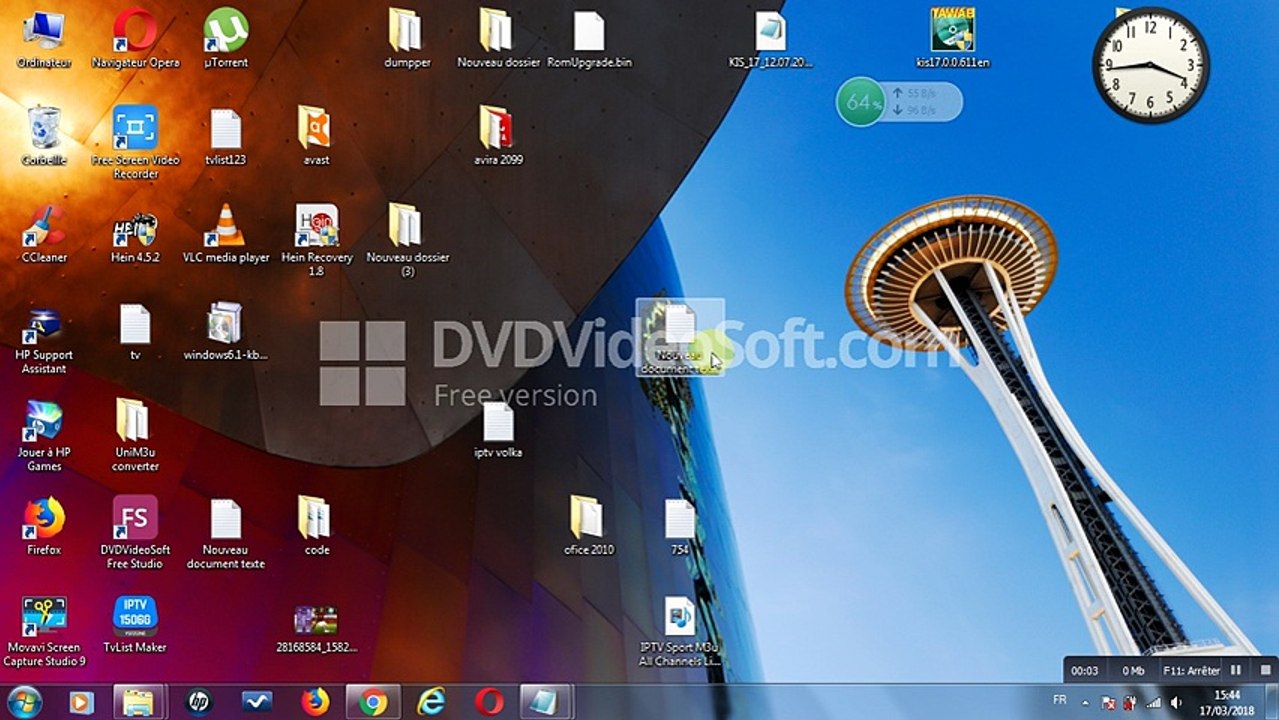Viewport: 1279px width, 720px height.
Task: Open Internet Explorer from the taskbar
Action: (431, 702)
